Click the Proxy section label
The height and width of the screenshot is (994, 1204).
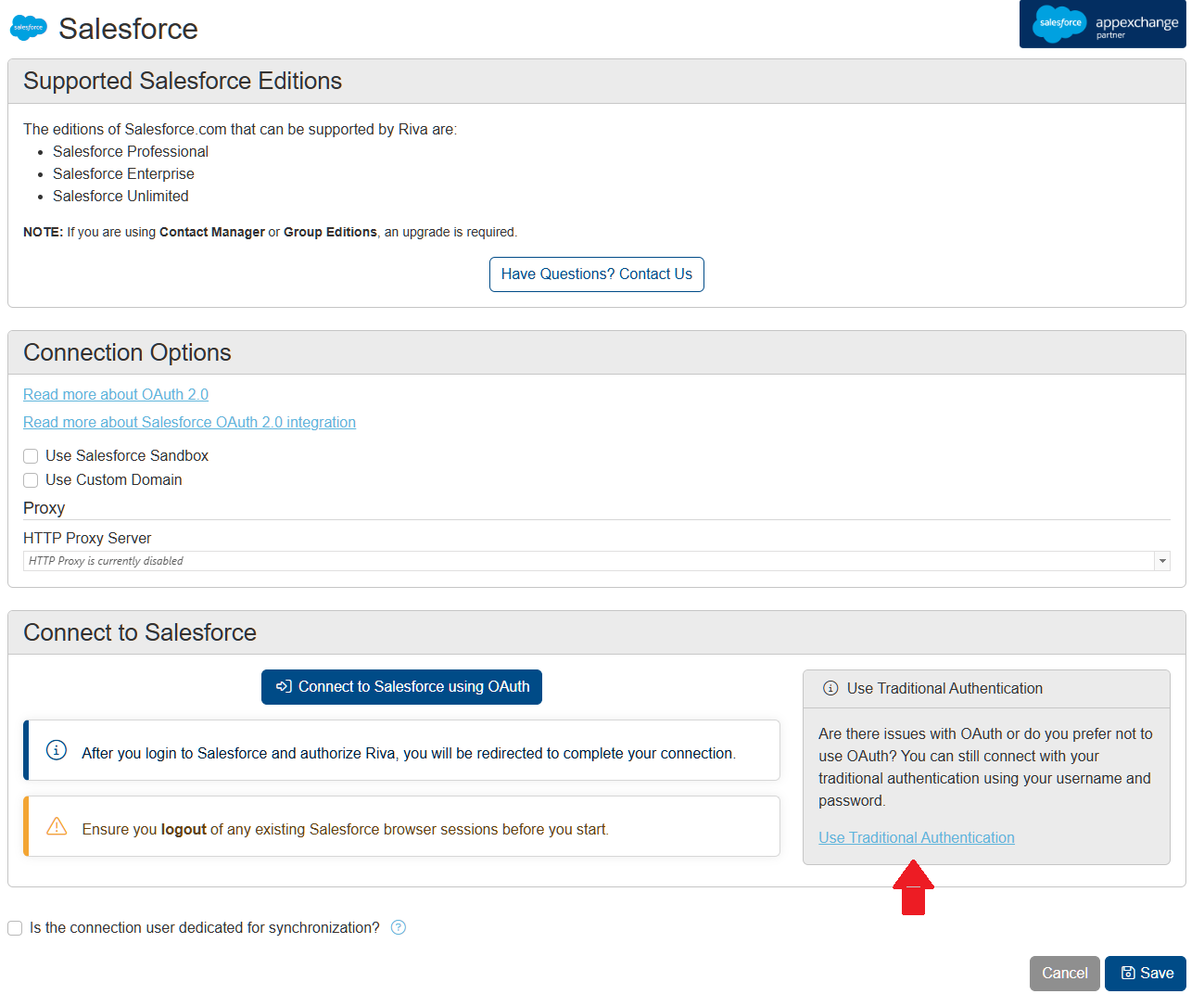point(44,508)
